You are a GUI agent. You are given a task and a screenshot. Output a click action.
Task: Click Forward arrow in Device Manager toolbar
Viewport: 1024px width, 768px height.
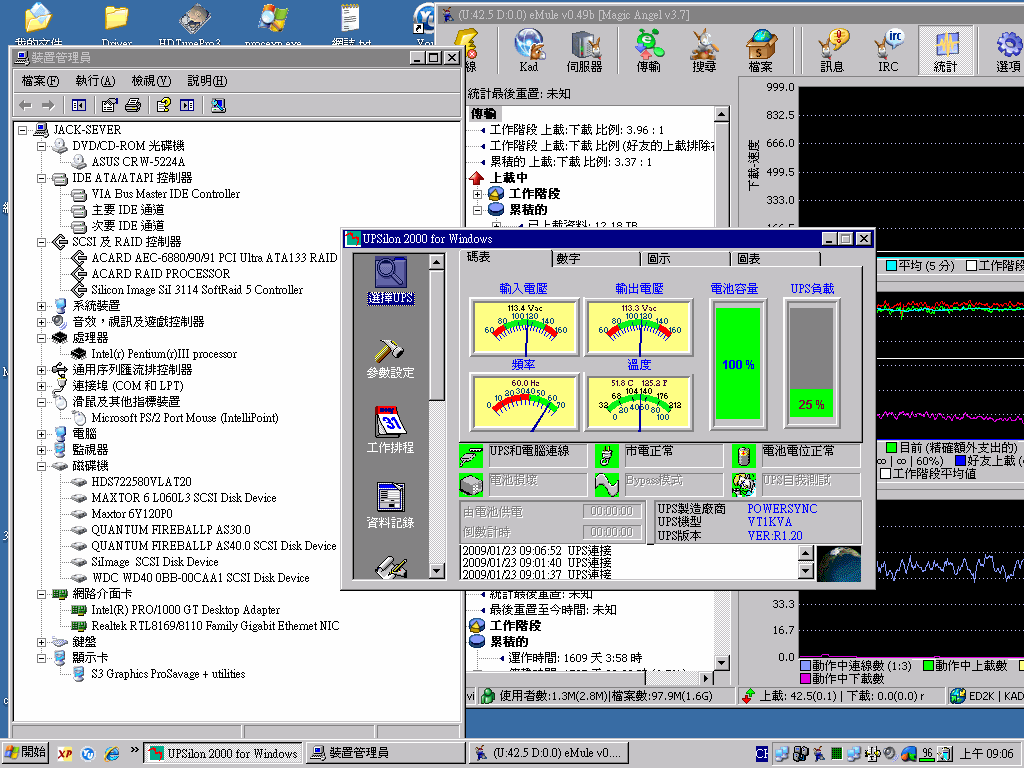click(x=48, y=105)
